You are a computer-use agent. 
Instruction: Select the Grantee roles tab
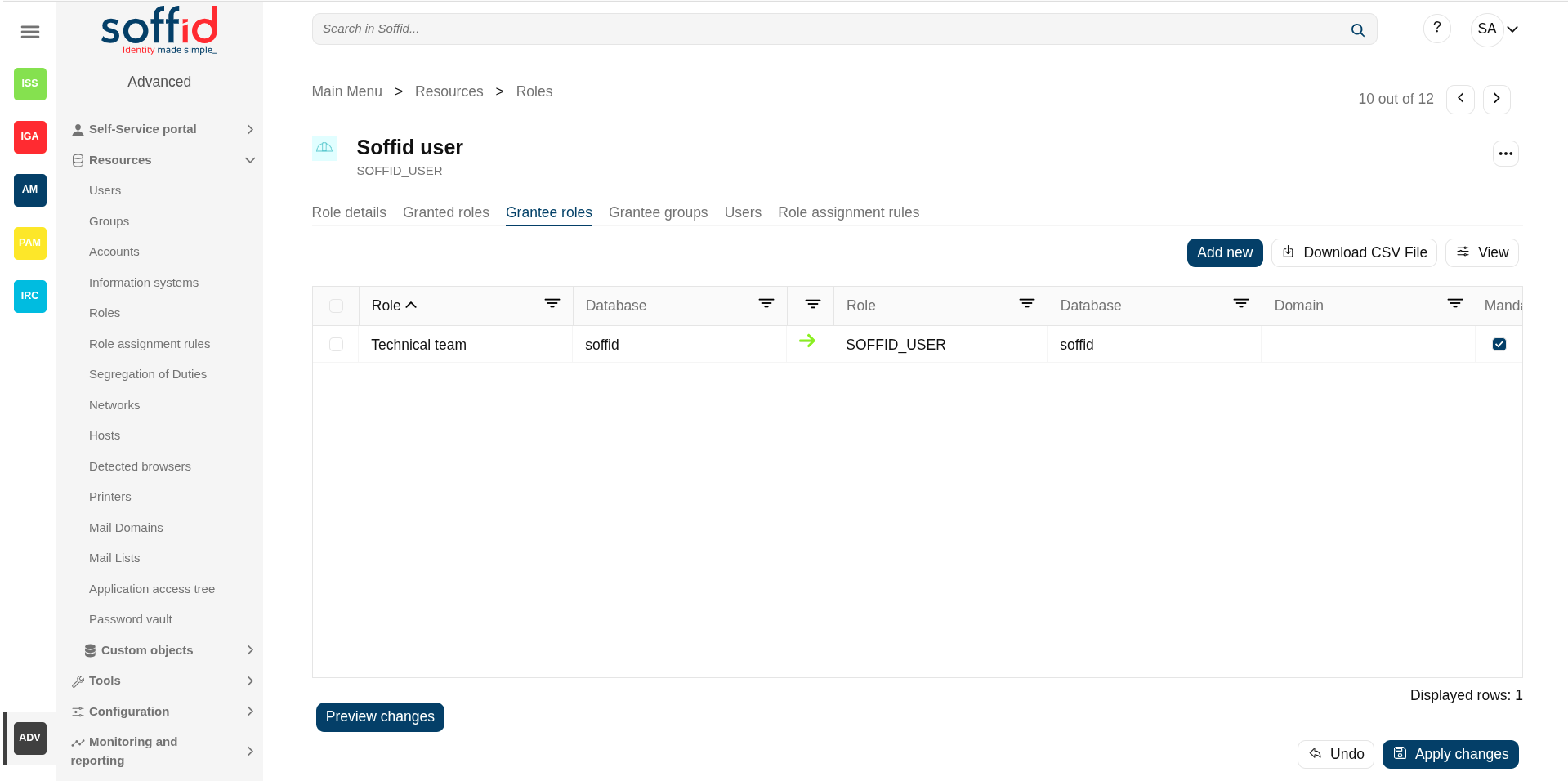click(x=549, y=212)
